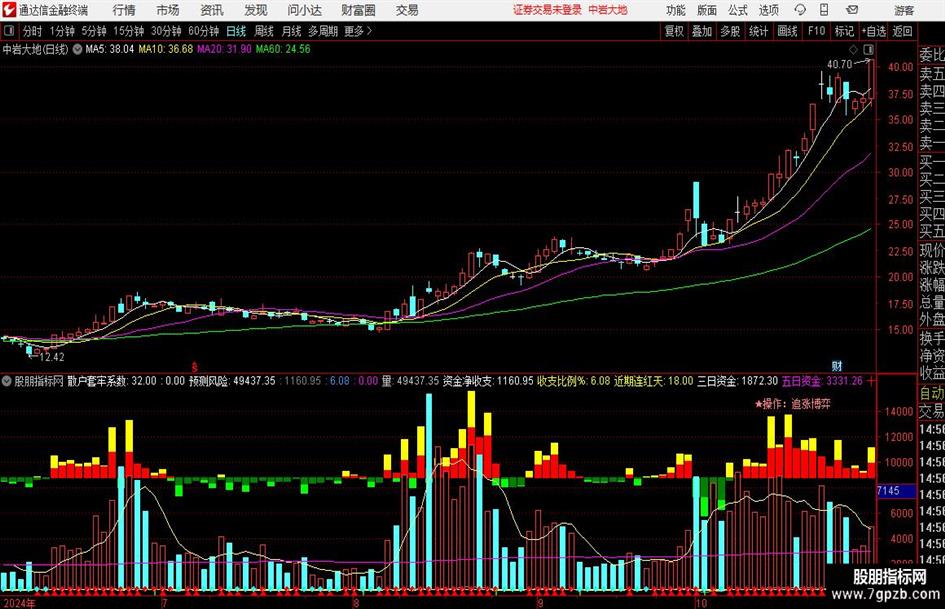Open the envelope message icon

point(852,10)
